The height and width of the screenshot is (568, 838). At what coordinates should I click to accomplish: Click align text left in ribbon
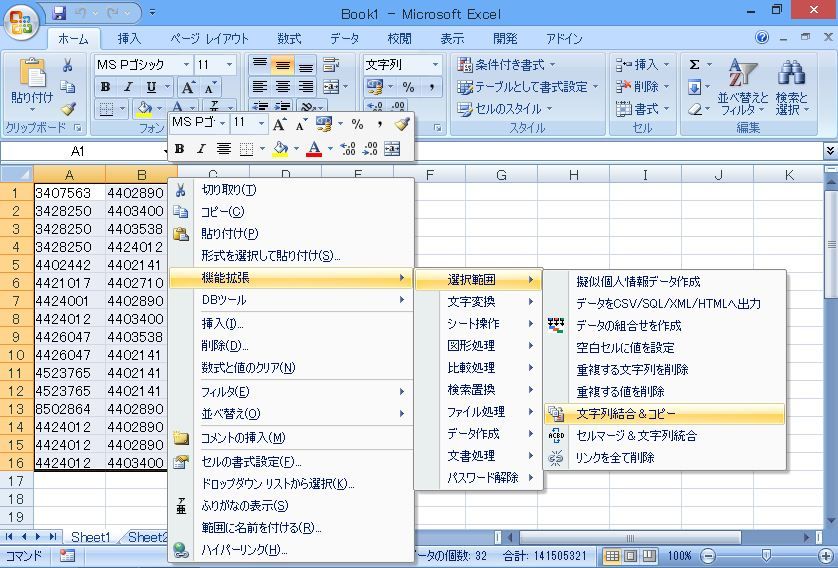coord(260,87)
